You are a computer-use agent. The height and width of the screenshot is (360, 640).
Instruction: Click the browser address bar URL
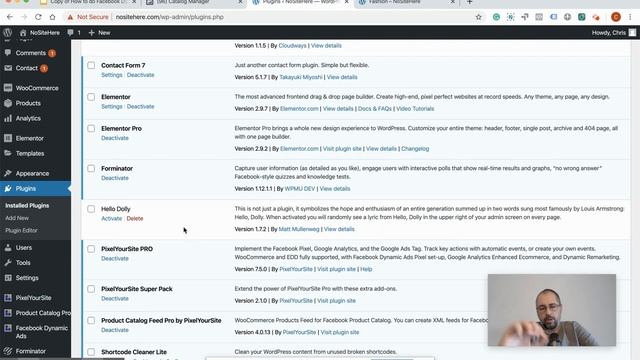[x=169, y=17]
